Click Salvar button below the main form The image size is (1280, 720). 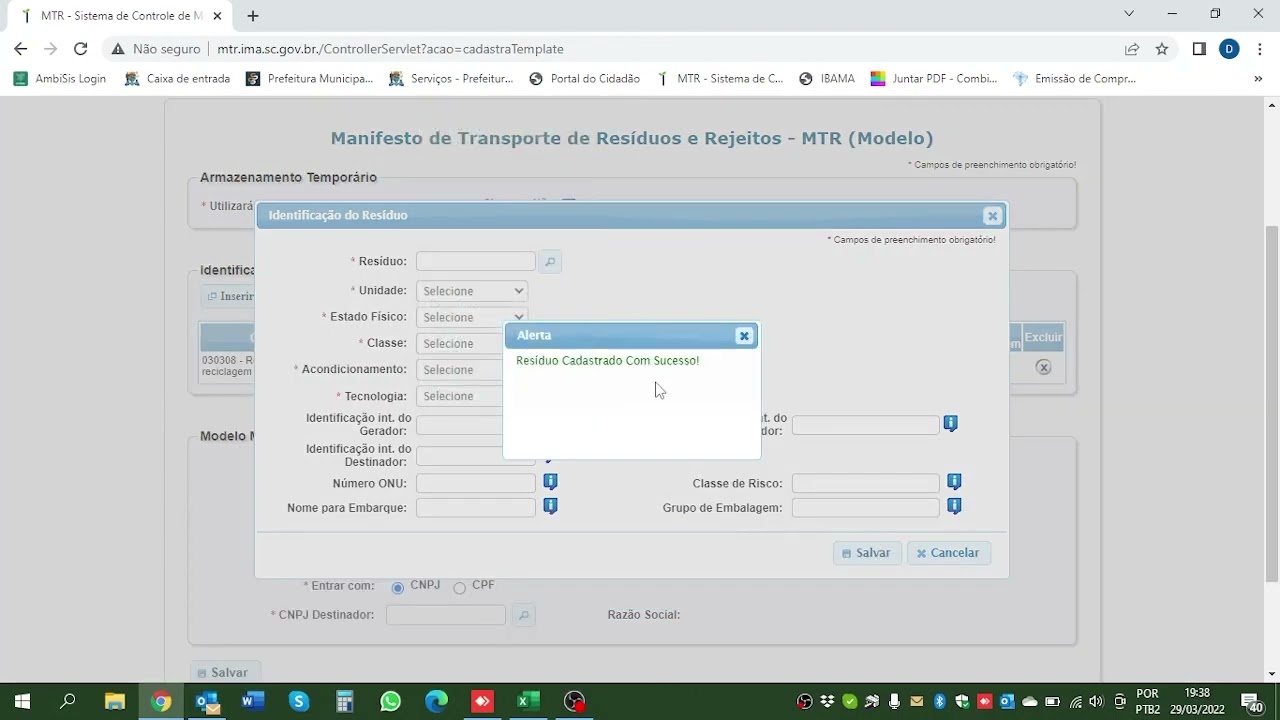[224, 673]
